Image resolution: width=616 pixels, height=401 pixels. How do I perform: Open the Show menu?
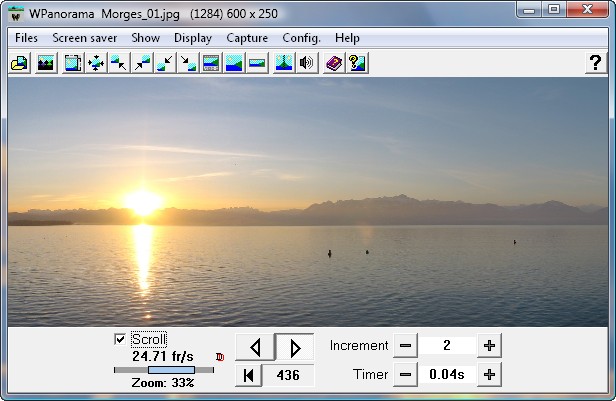[x=146, y=38]
